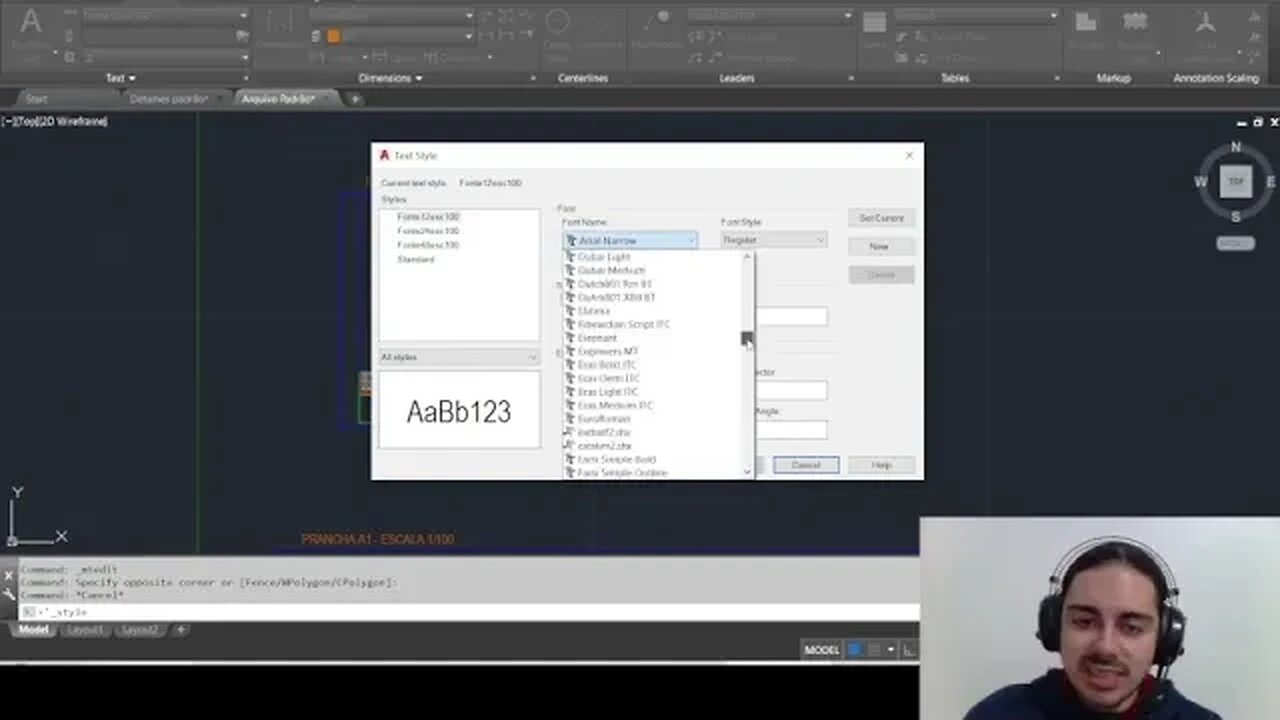Screen dimensions: 1280x720
Task: Toggle the grid display status icon
Action: (x=855, y=650)
